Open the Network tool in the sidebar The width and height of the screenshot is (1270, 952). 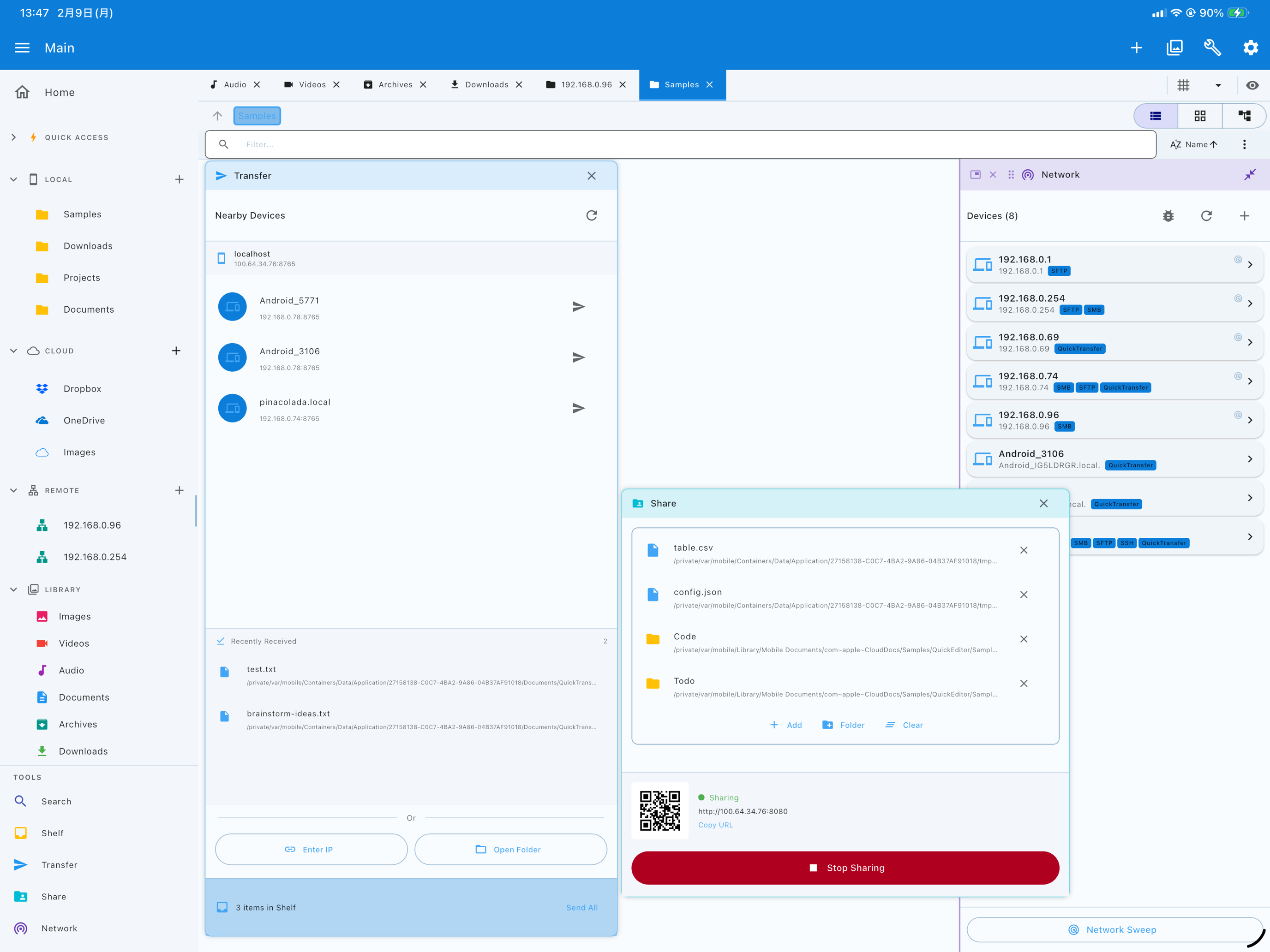coord(59,928)
